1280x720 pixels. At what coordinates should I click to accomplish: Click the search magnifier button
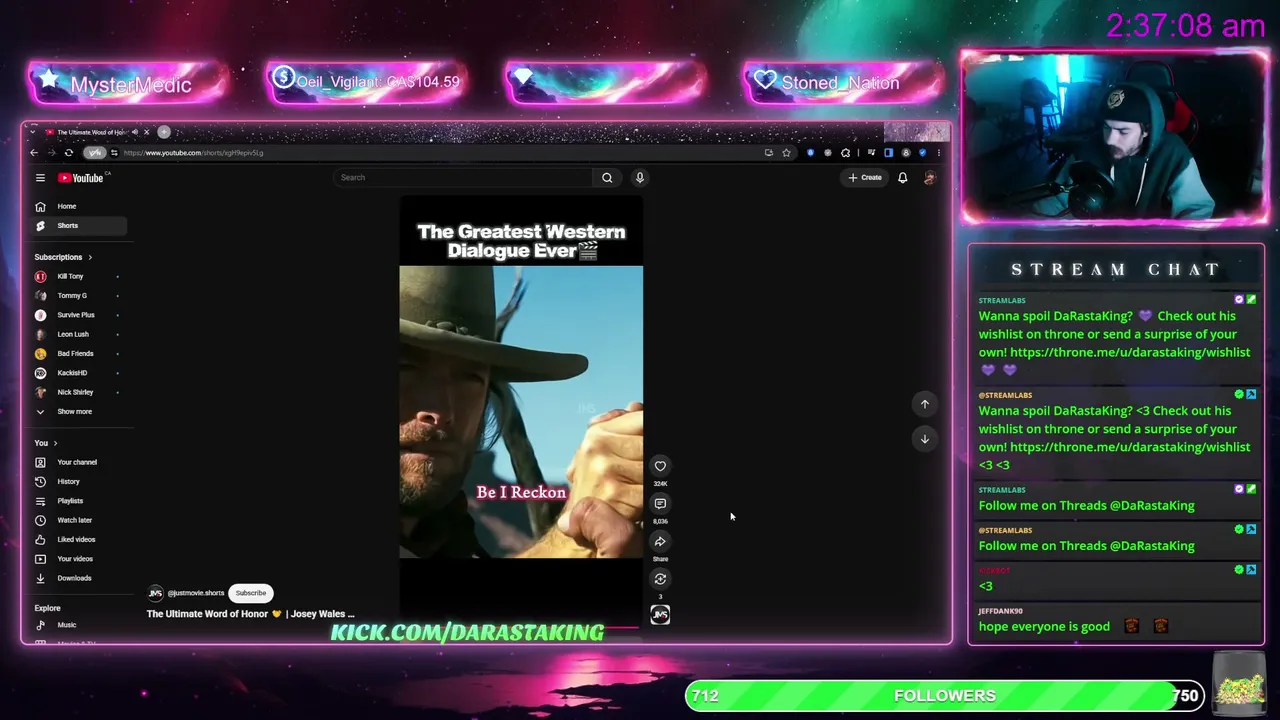pos(607,178)
